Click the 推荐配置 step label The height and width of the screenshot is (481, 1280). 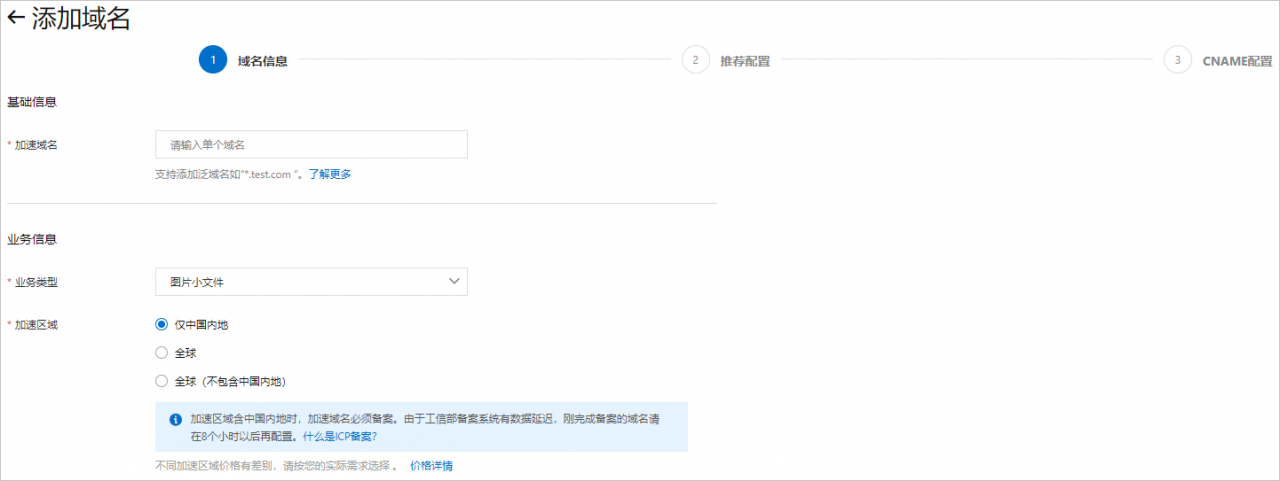click(745, 61)
